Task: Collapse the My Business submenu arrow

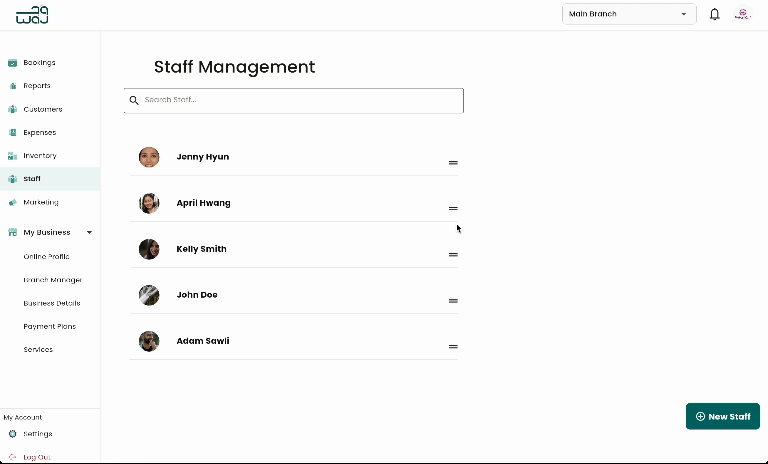Action: pos(89,232)
